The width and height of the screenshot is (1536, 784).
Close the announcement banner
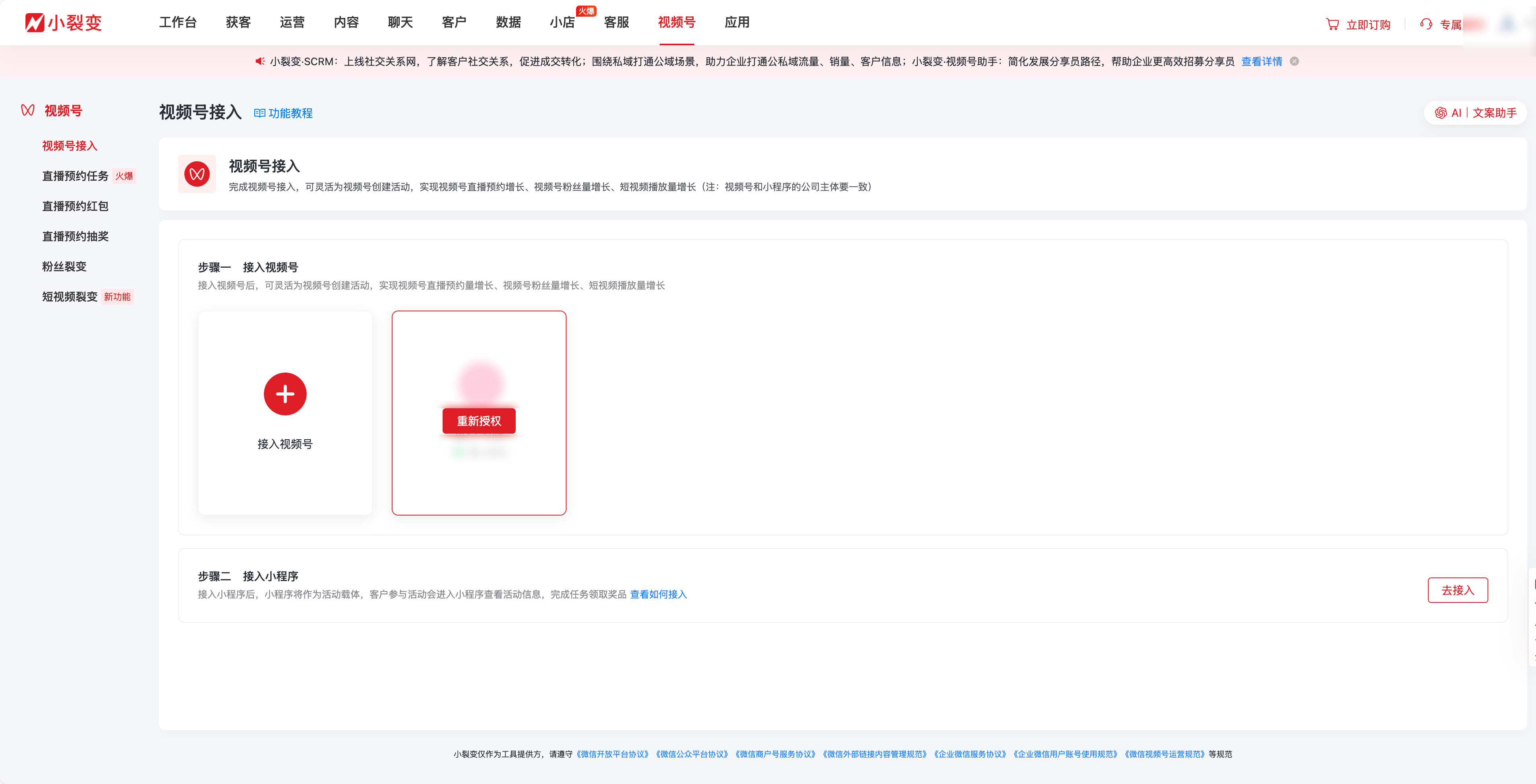[x=1294, y=62]
